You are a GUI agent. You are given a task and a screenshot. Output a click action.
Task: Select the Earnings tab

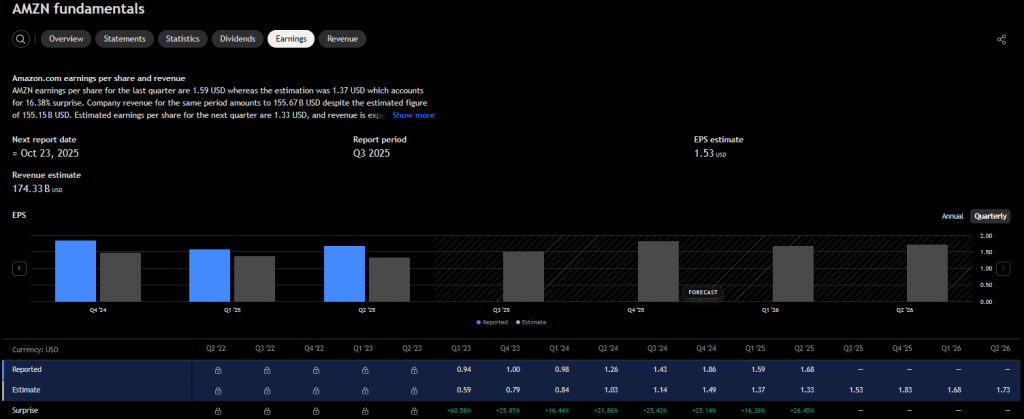291,39
